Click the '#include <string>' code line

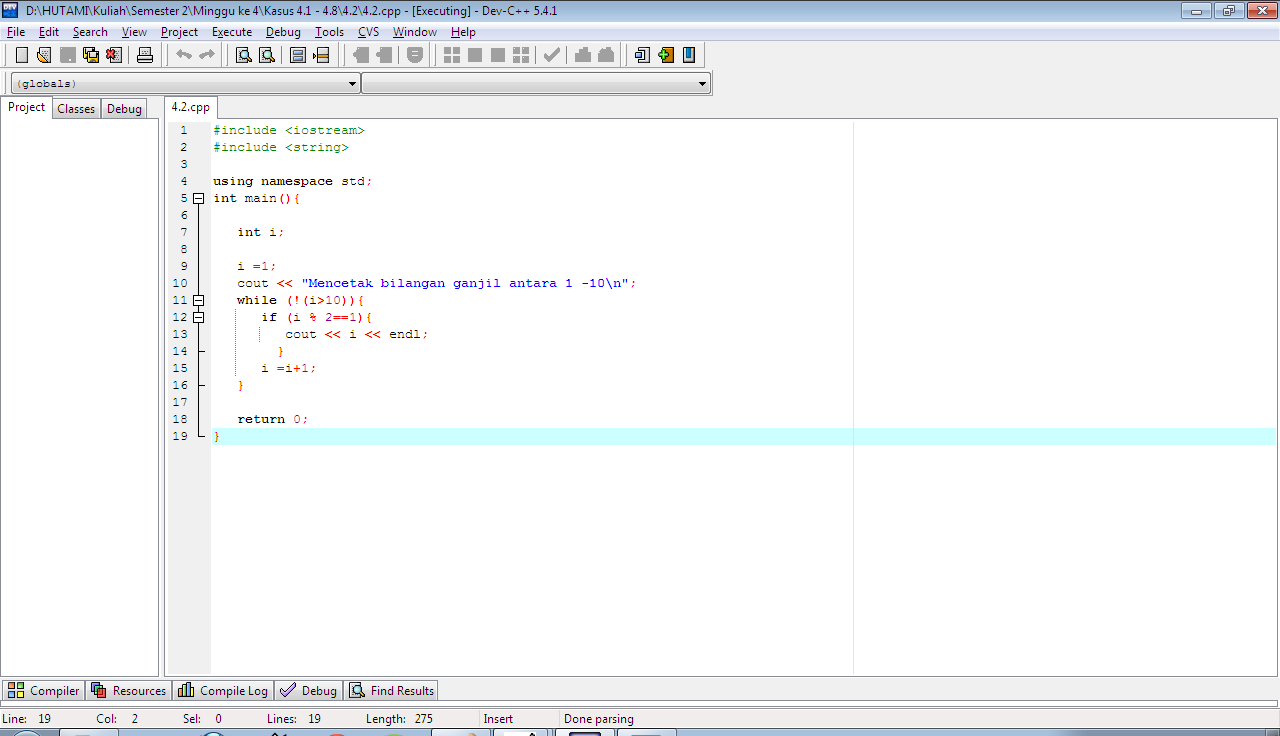(x=281, y=147)
